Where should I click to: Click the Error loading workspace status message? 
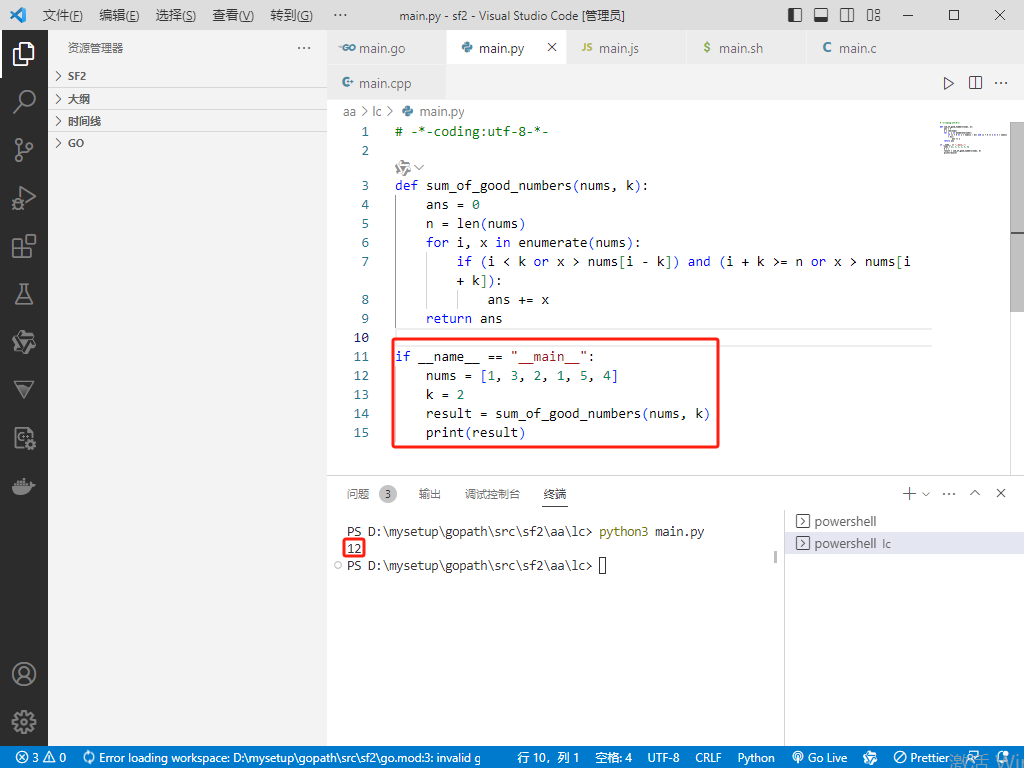click(x=282, y=758)
